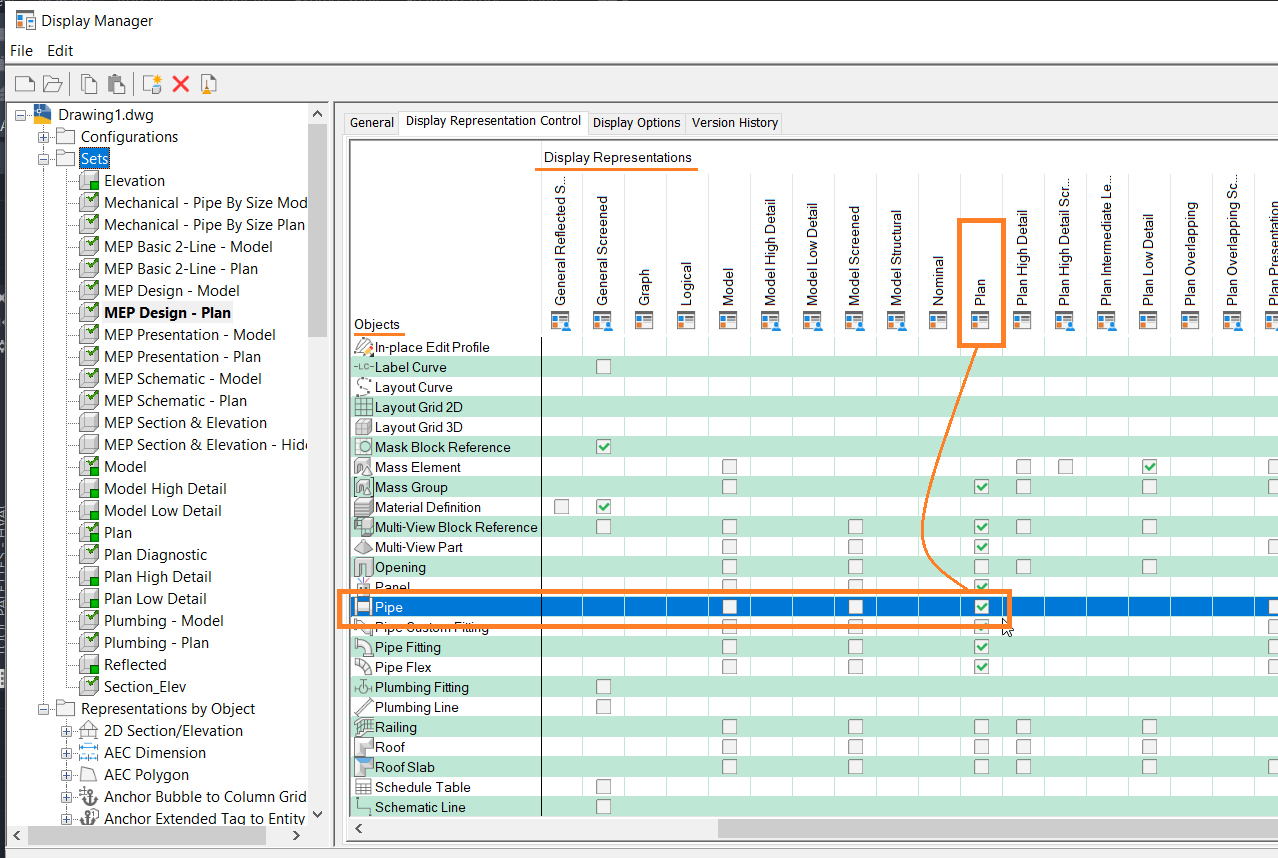Image resolution: width=1278 pixels, height=858 pixels.
Task: Enable General Screened for Label Curve
Action: click(603, 367)
